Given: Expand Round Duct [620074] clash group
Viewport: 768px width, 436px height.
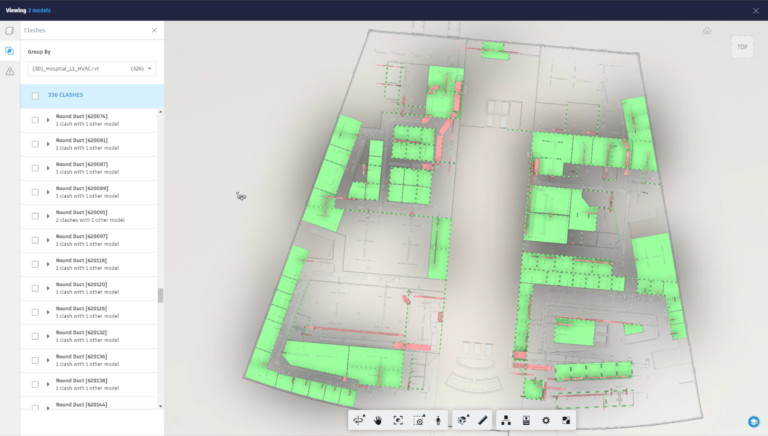Looking at the screenshot, I should (x=48, y=120).
